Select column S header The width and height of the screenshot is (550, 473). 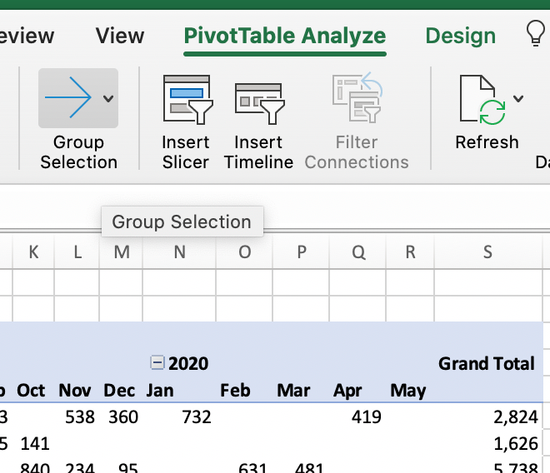point(488,252)
